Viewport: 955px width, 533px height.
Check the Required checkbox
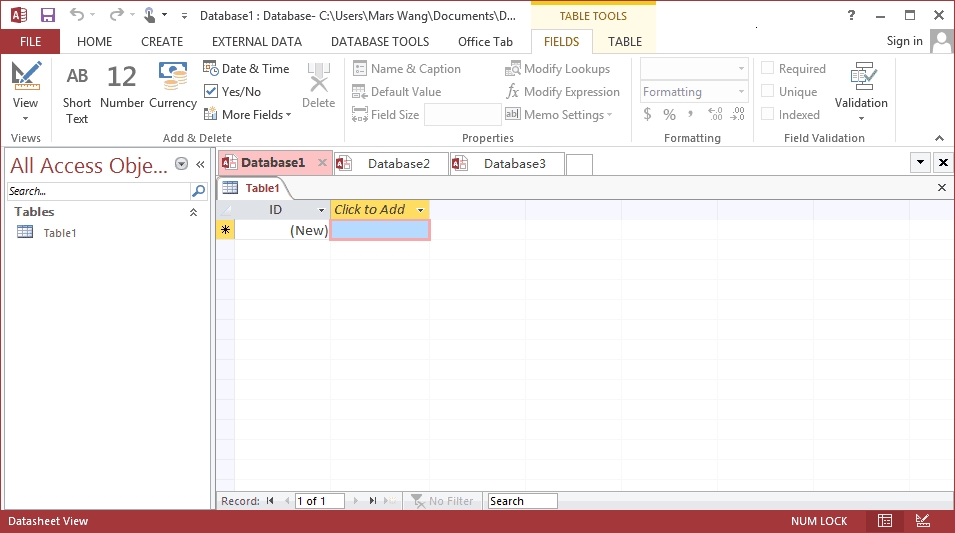[x=767, y=68]
